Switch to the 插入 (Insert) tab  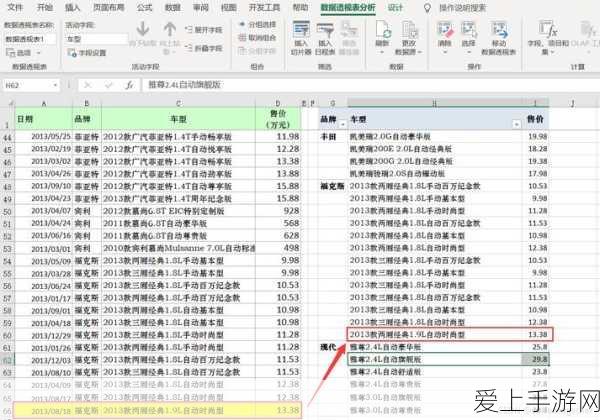72,7
